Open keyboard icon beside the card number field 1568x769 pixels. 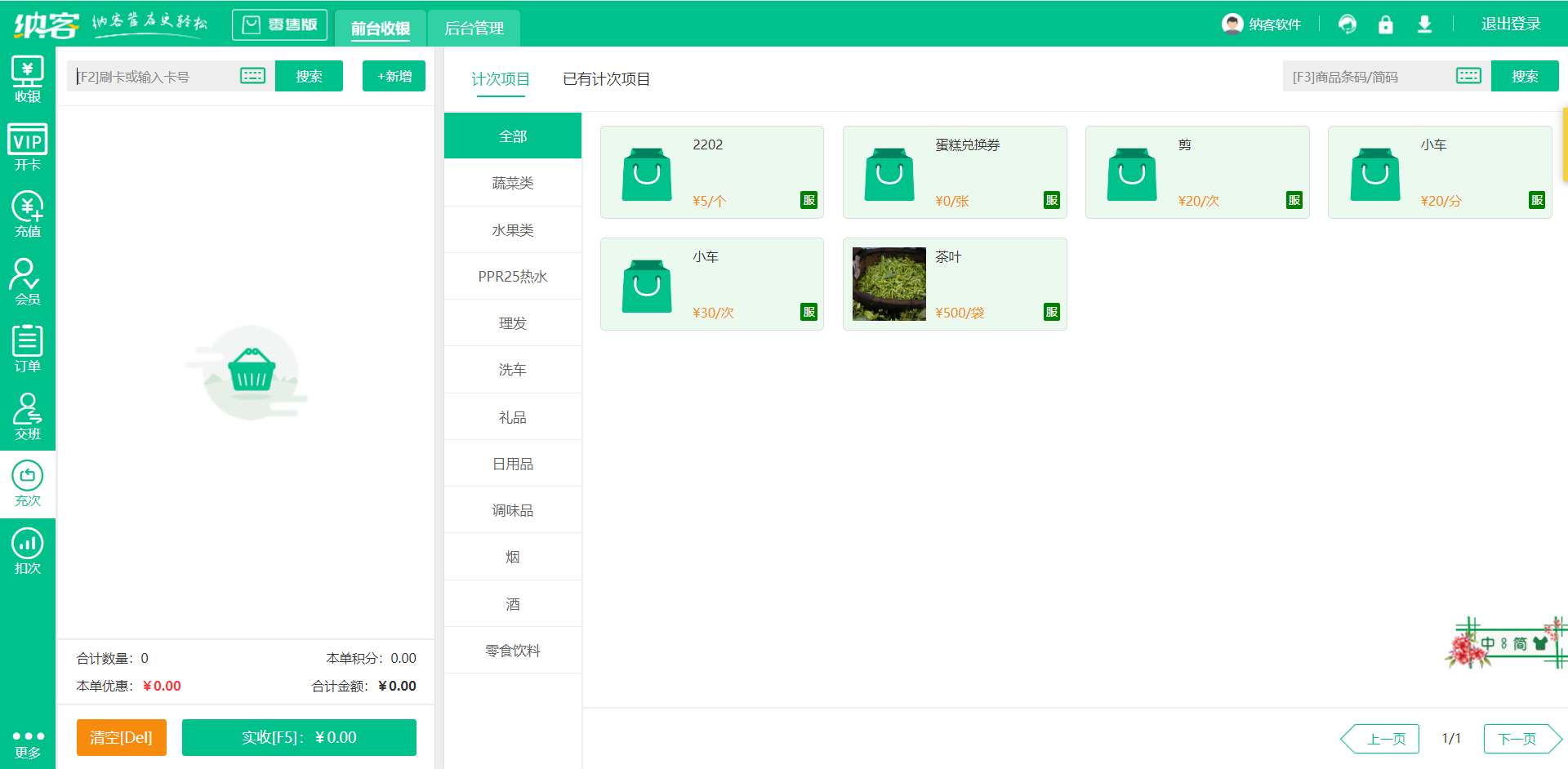point(252,75)
